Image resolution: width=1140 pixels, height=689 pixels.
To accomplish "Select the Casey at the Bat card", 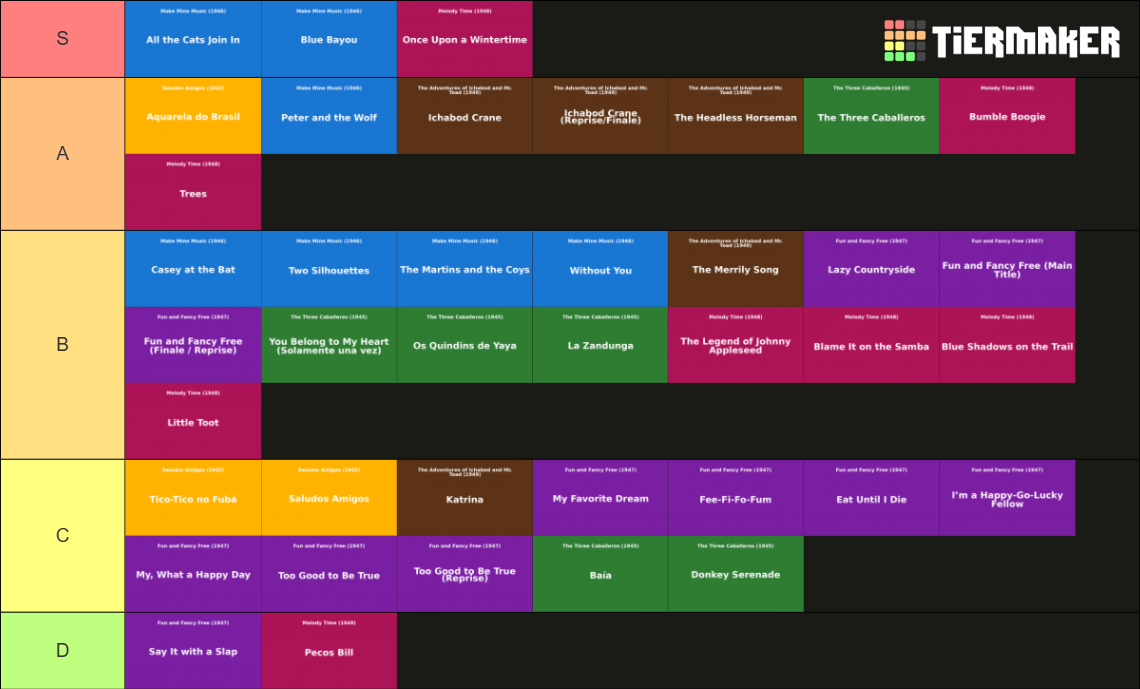I will point(193,269).
